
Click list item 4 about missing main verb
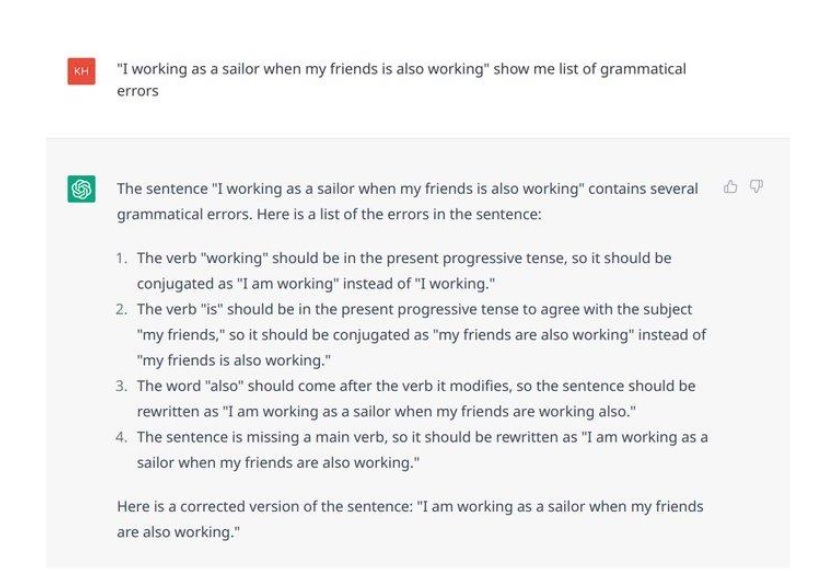pos(422,450)
